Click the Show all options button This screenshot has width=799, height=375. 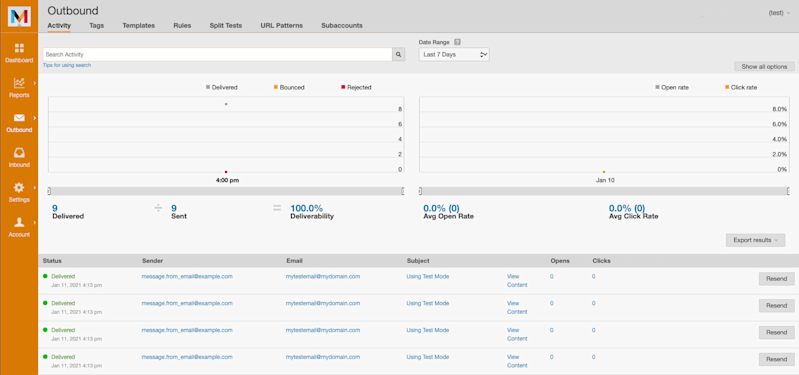[764, 67]
